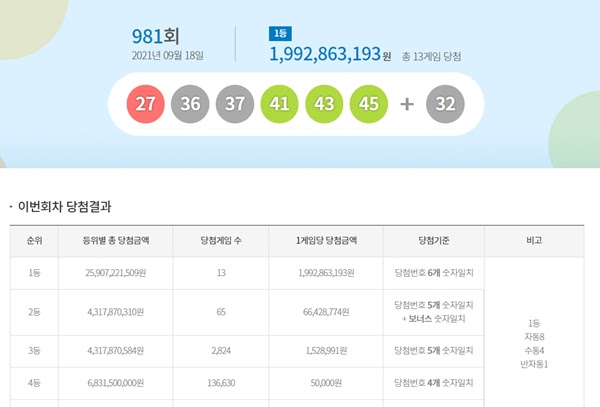The image size is (600, 407).
Task: Select winner count 13 in 1등 row
Action: pos(221,273)
